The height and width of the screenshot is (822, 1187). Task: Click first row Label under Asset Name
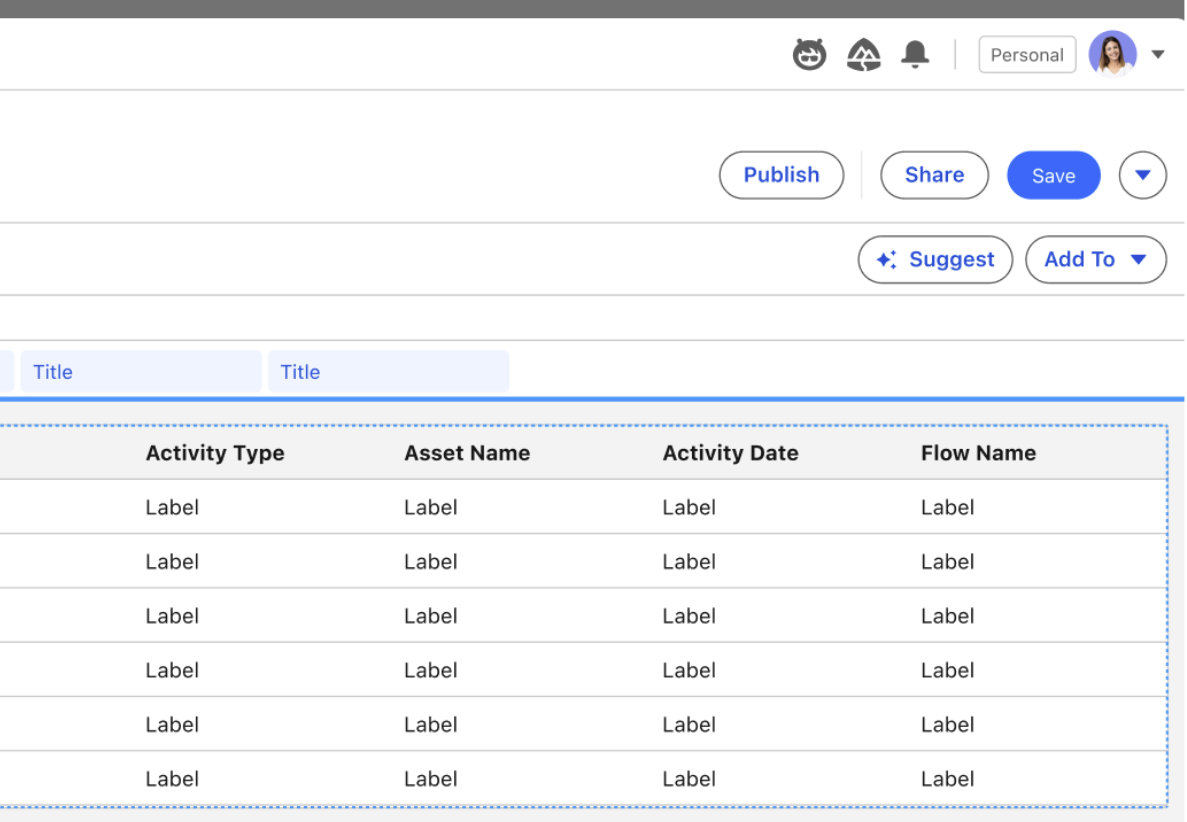[x=431, y=507]
